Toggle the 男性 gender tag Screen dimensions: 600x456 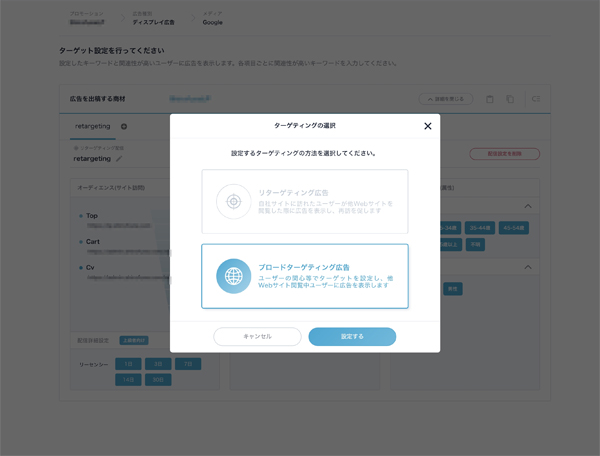[x=453, y=289]
